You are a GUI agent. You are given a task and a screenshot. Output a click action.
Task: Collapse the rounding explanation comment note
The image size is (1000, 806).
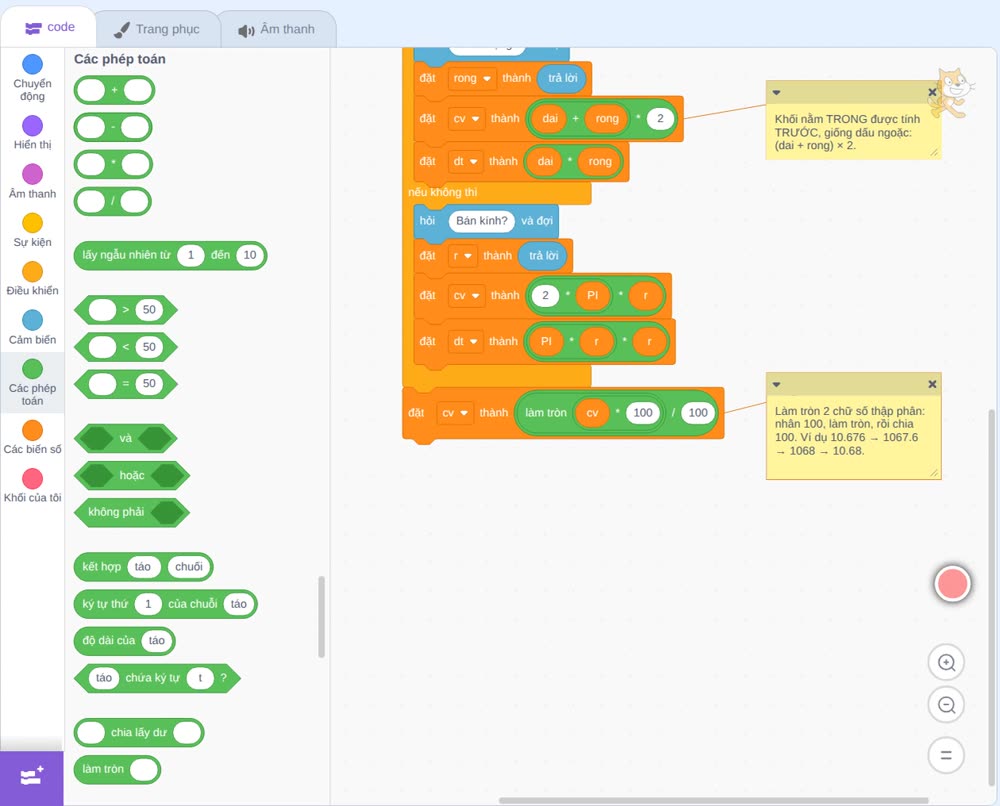(776, 385)
